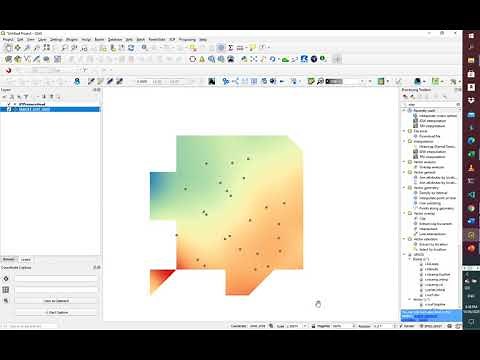Click Pan Map to Selection icon
Image resolution: width=480 pixels, height=360 pixels.
[18, 48]
